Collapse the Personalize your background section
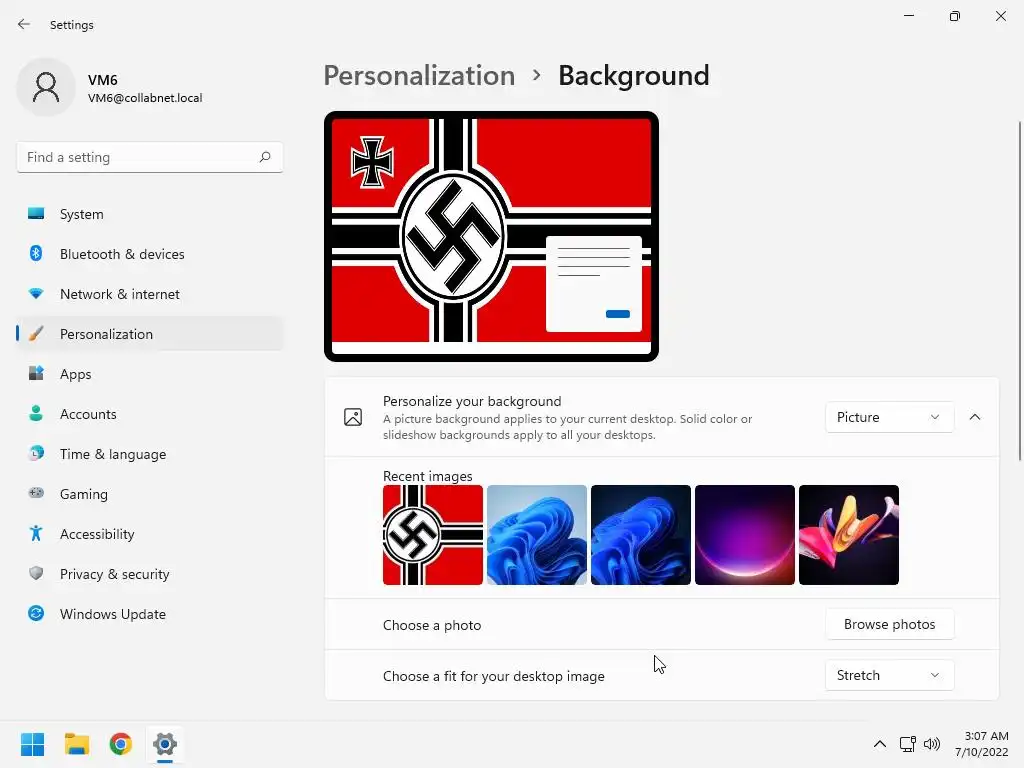 tap(974, 417)
